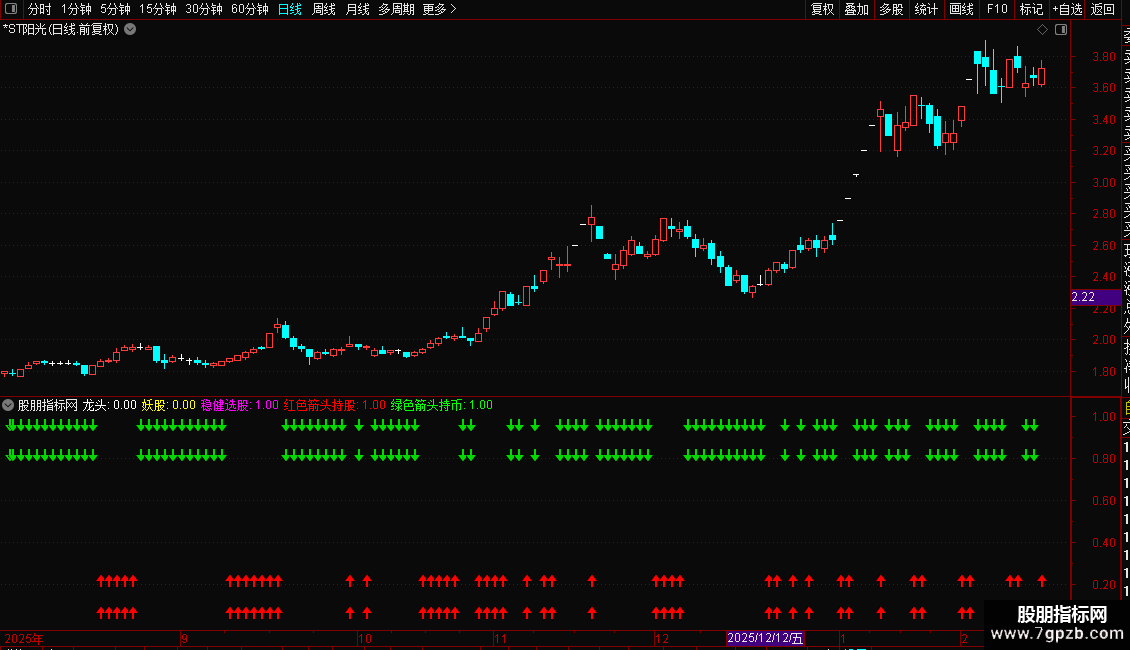The width and height of the screenshot is (1130, 650).
Task: Click the 妖股: 0.00 indicator value
Action: pos(169,405)
